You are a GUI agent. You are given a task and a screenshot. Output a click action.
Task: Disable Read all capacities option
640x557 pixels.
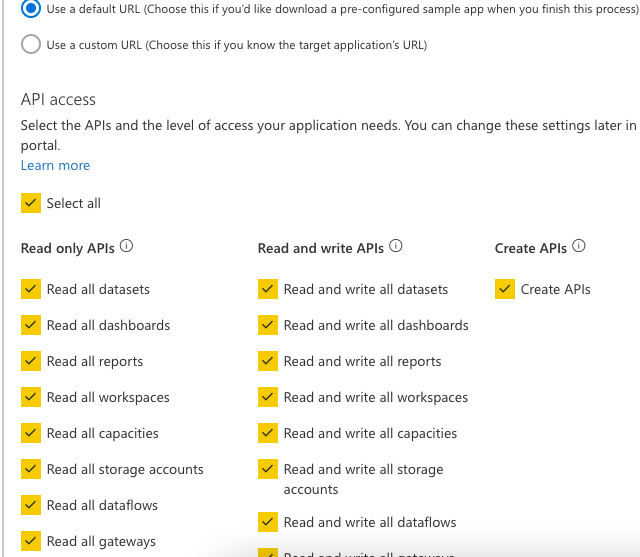tap(31, 433)
